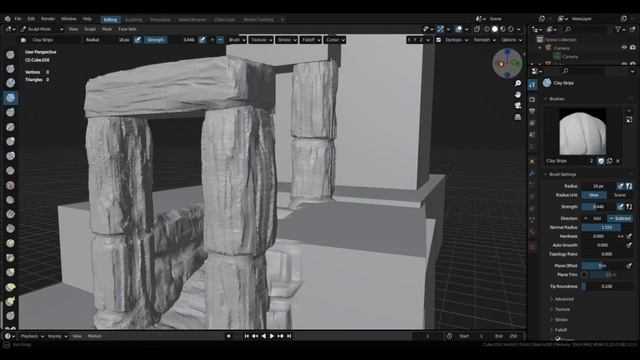Set brush Direction to Add
The width and height of the screenshot is (640, 360).
click(594, 218)
